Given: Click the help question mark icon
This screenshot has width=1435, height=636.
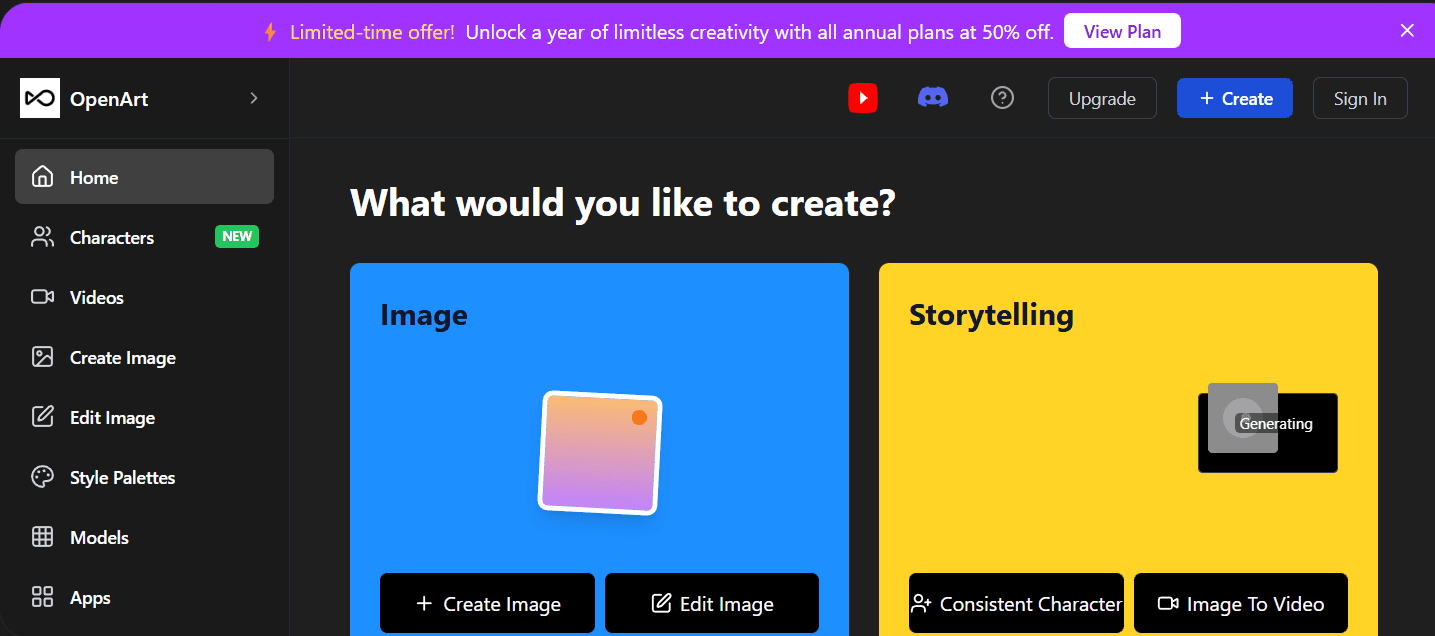Looking at the screenshot, I should pos(1002,98).
